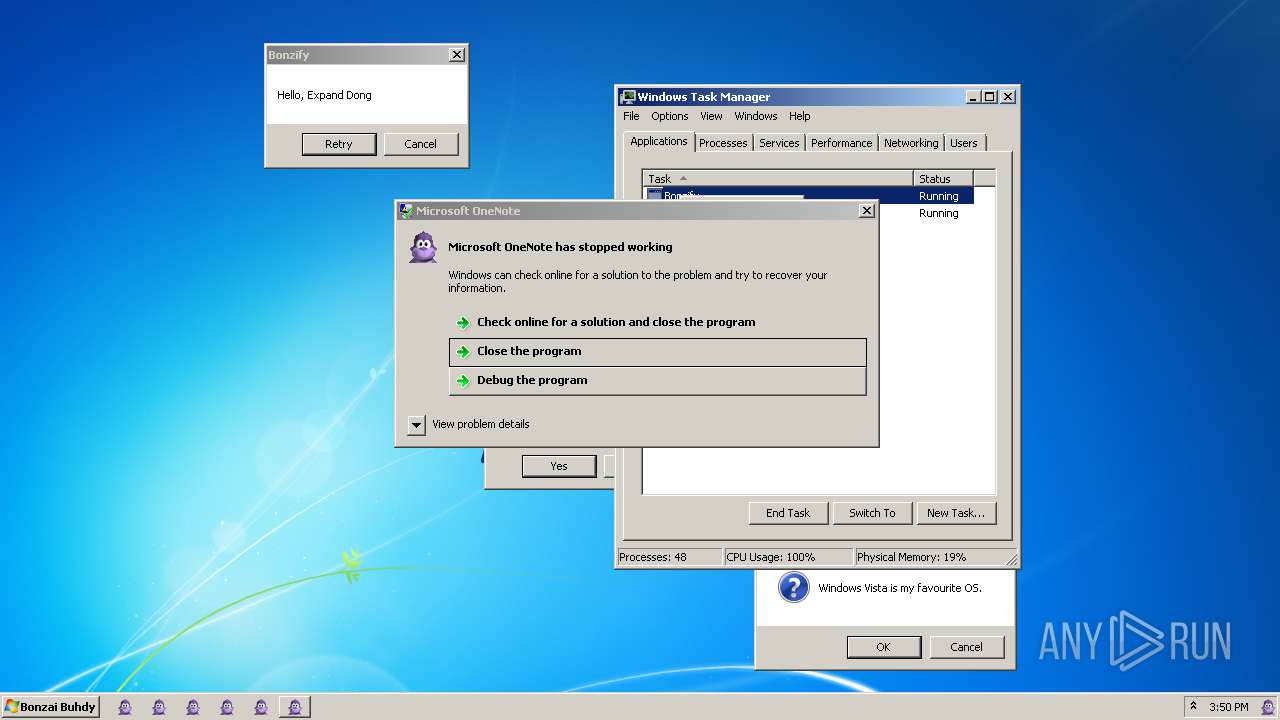This screenshot has width=1280, height=720.
Task: Click Retry in the Bonzify dialog
Action: coord(339,144)
